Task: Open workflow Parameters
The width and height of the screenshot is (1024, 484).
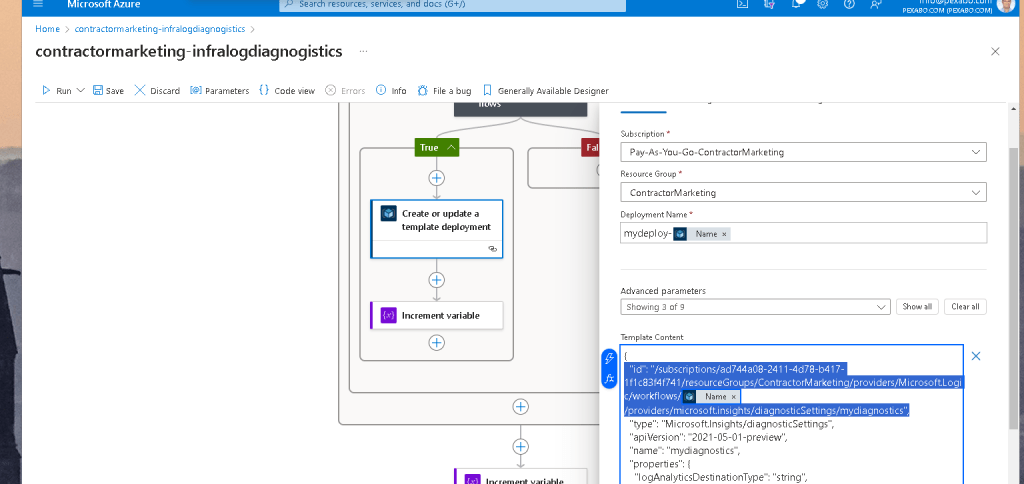Action: [219, 91]
